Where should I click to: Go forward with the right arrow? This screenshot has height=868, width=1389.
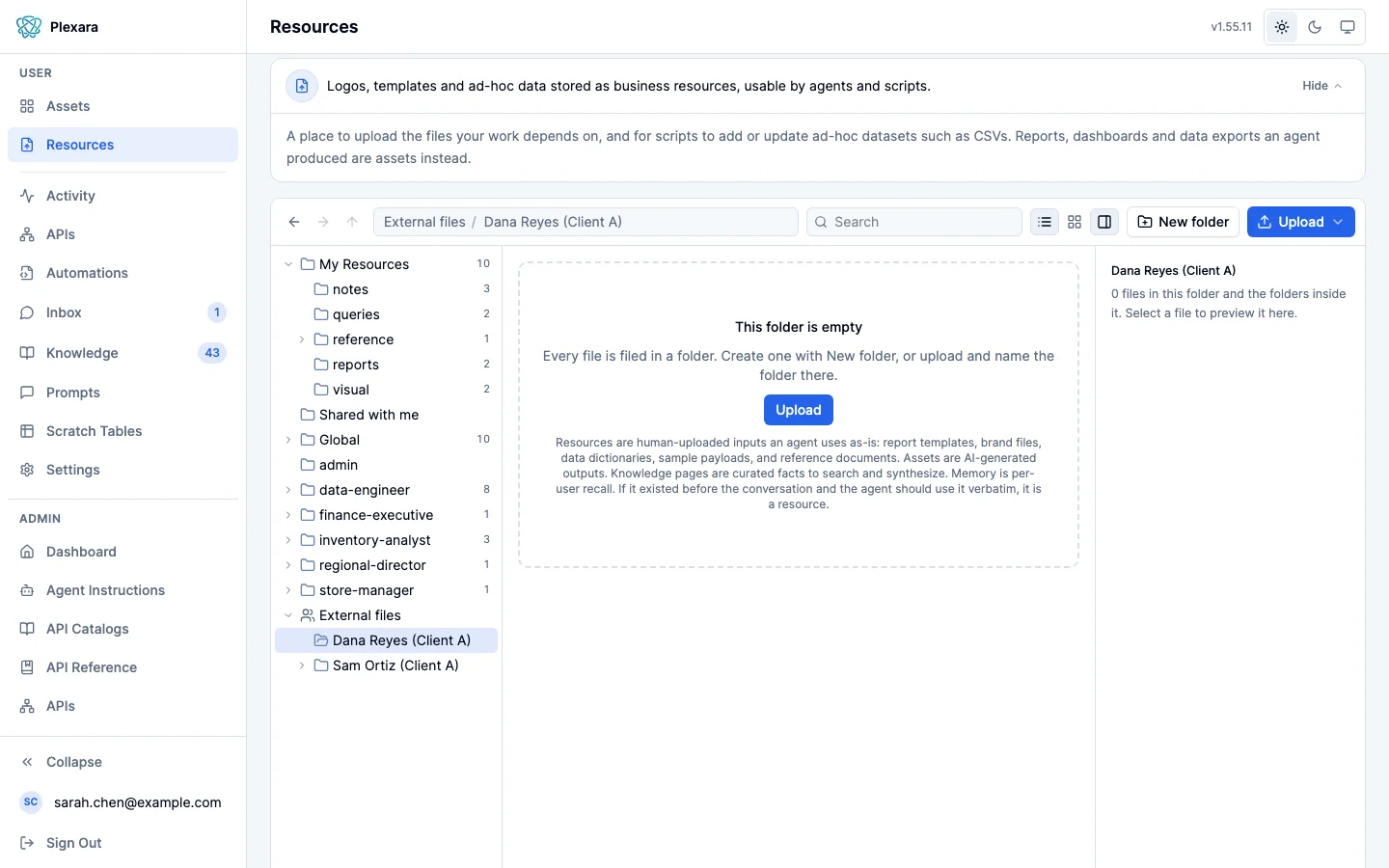pyautogui.click(x=323, y=222)
